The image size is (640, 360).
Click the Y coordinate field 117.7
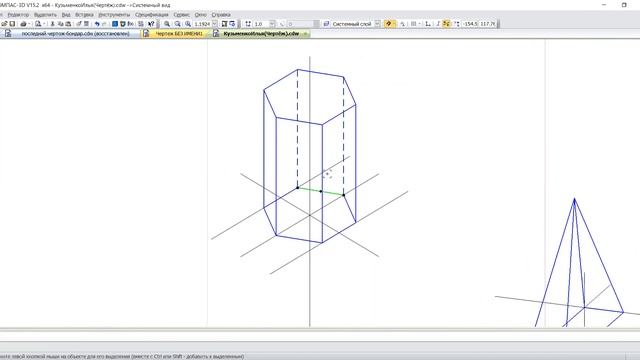487,24
